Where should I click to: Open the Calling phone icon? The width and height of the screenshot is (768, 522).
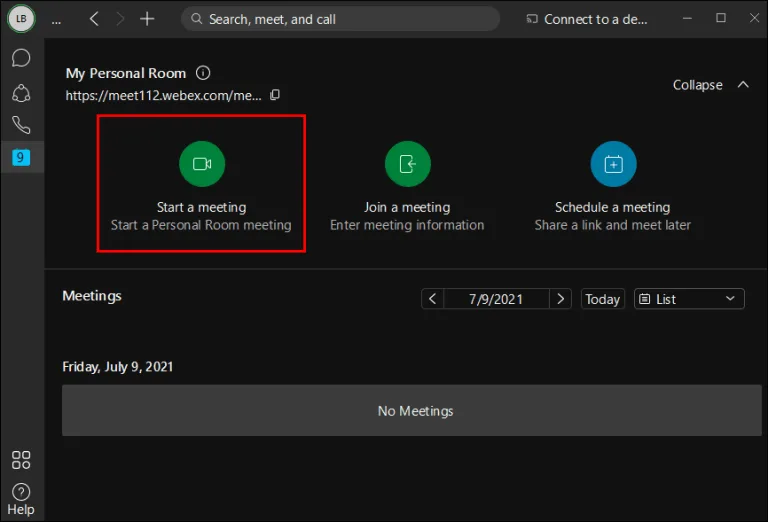pyautogui.click(x=21, y=125)
